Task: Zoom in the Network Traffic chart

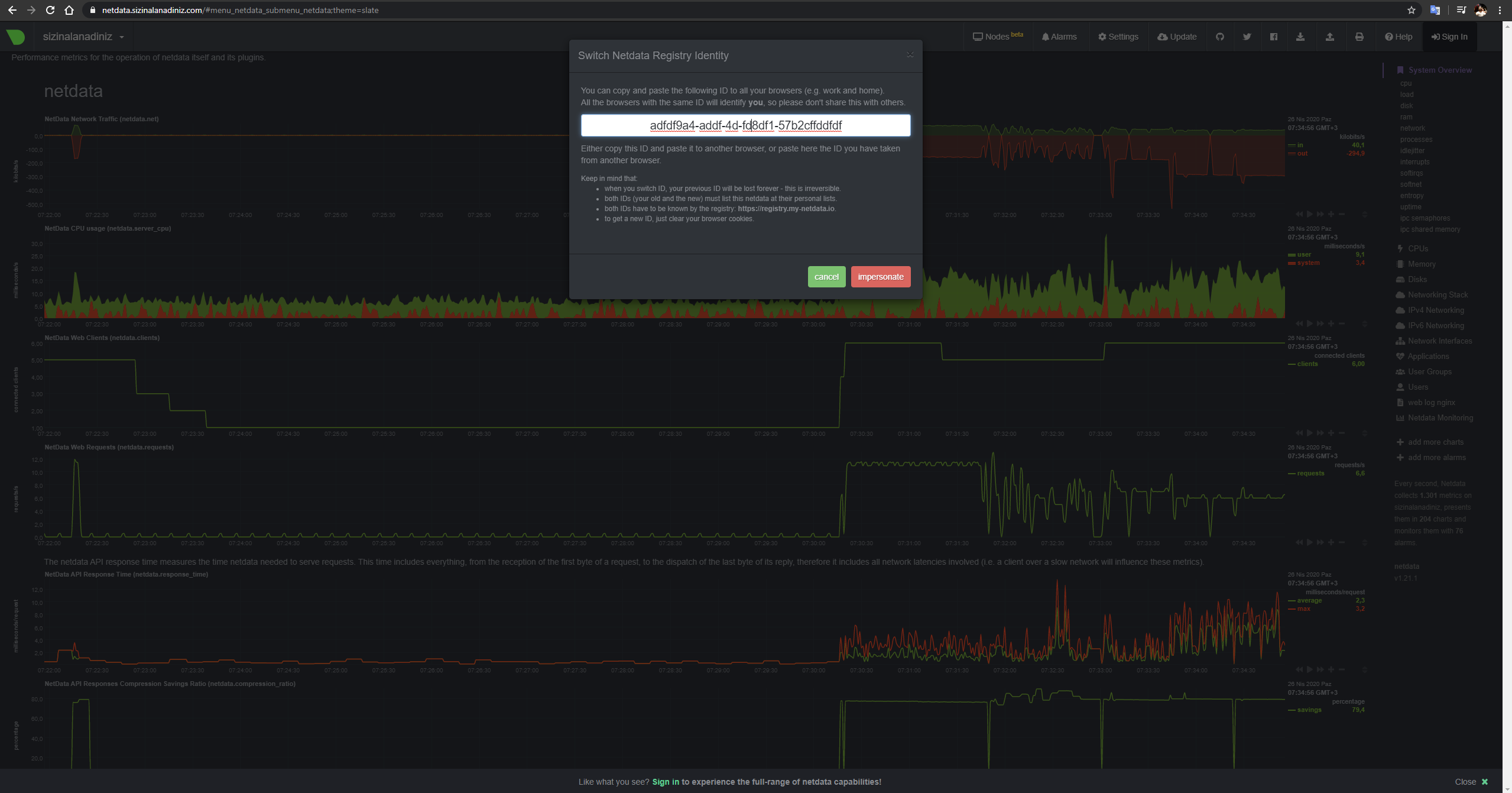Action: coord(1331,214)
